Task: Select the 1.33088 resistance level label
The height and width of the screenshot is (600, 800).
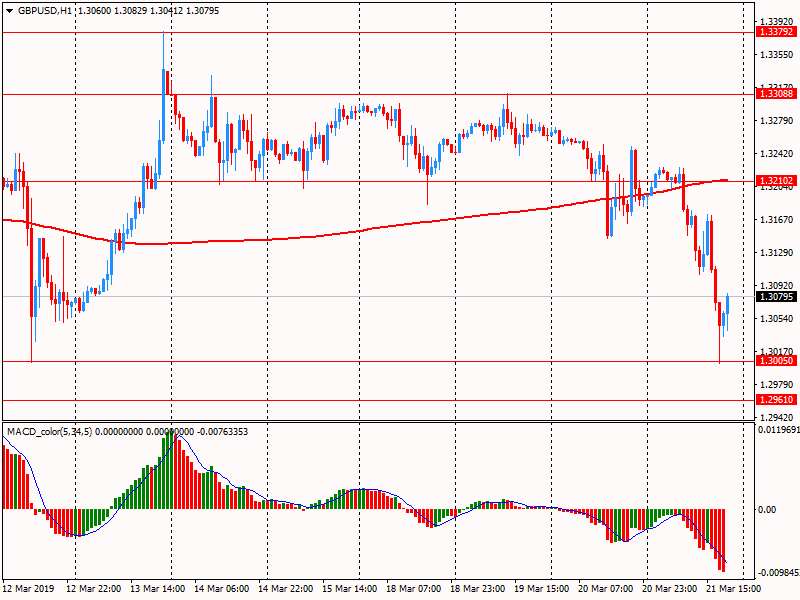Action: coord(776,94)
